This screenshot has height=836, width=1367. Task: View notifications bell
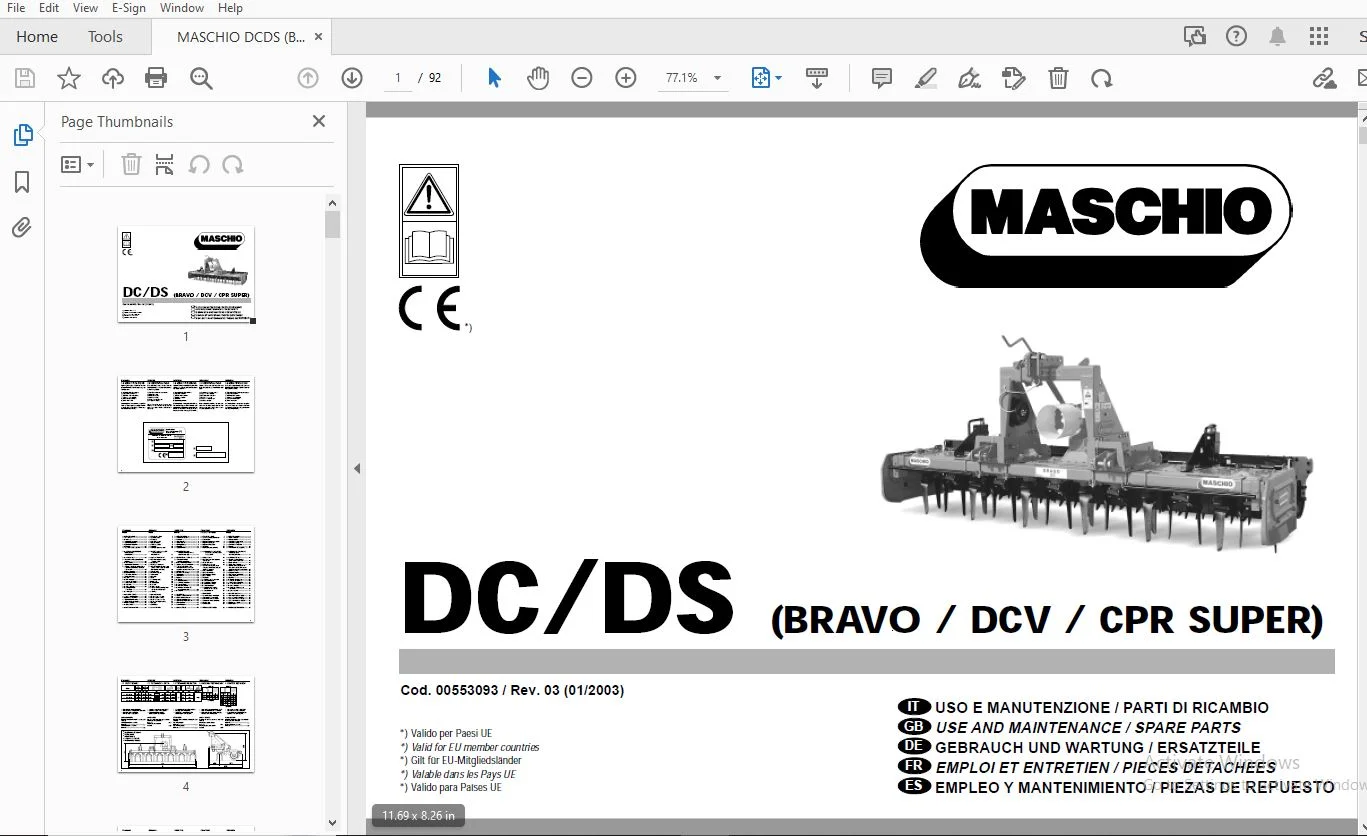tap(1278, 37)
